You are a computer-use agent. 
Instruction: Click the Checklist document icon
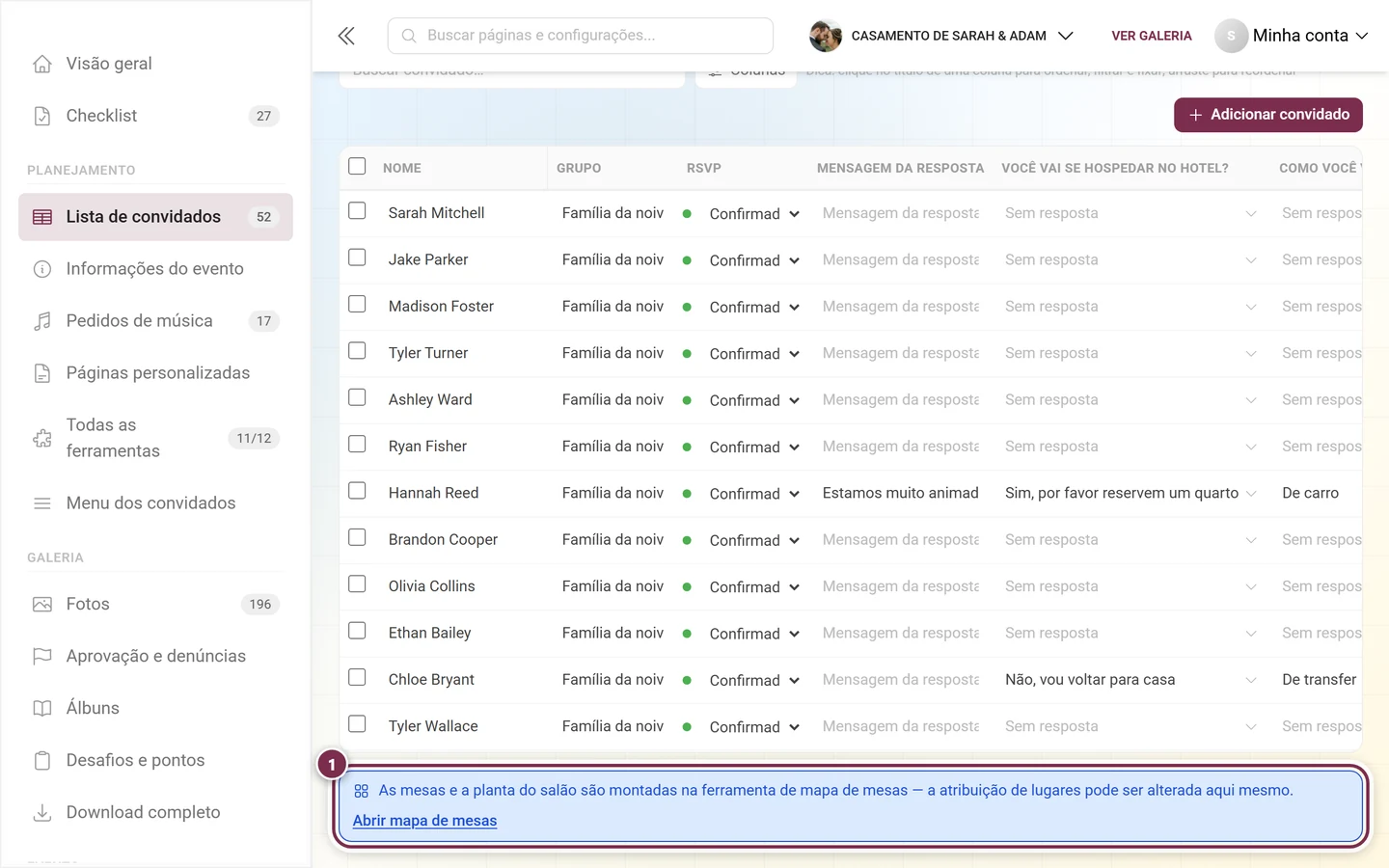pos(42,116)
